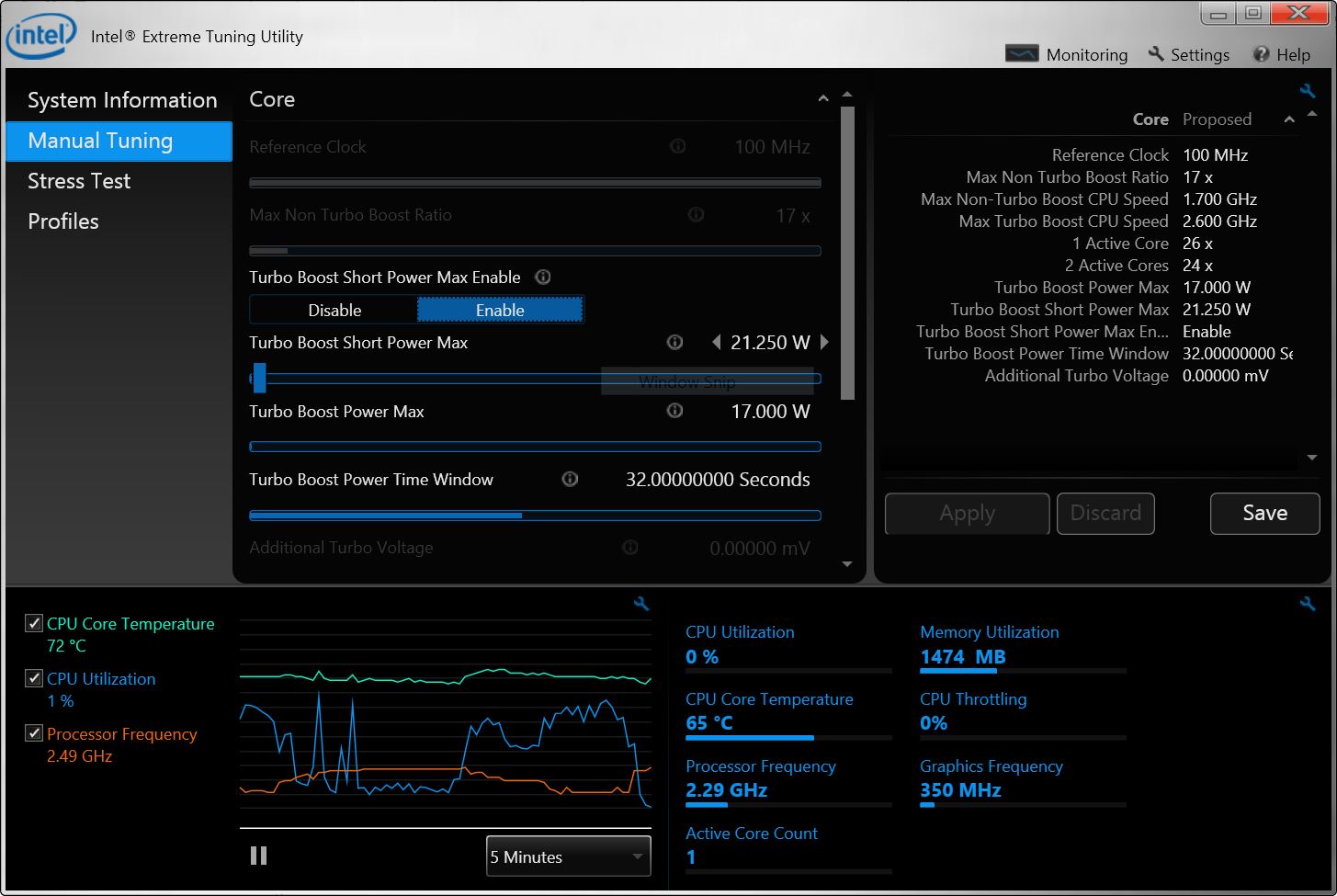1337x896 pixels.
Task: Select the Manual Tuning tab
Action: click(x=119, y=141)
